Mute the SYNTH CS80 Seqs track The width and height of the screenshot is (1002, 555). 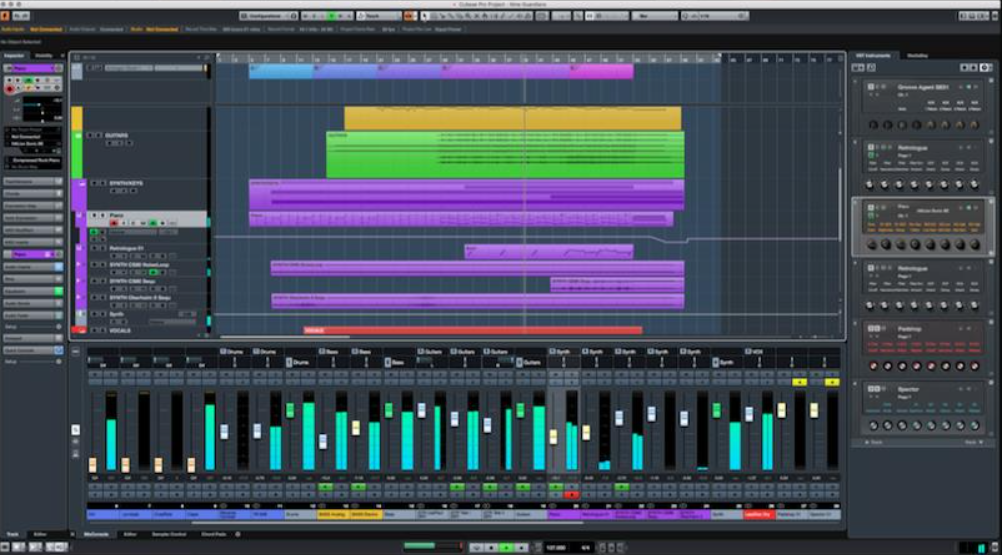94,281
